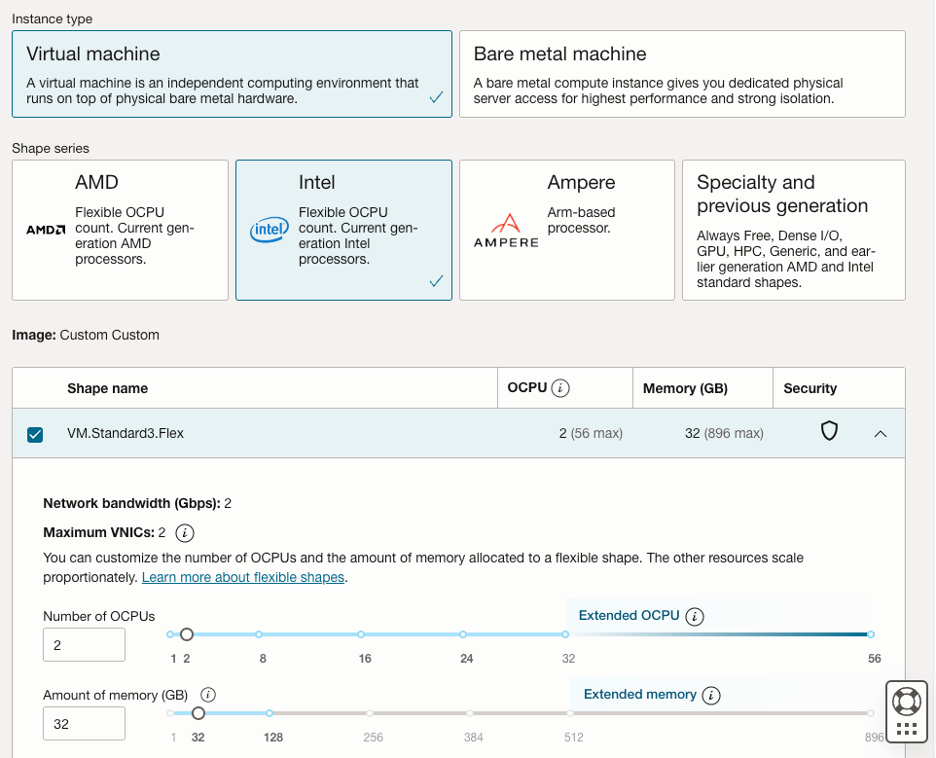
Task: Click the AMD processor logo icon
Action: pyautogui.click(x=44, y=229)
